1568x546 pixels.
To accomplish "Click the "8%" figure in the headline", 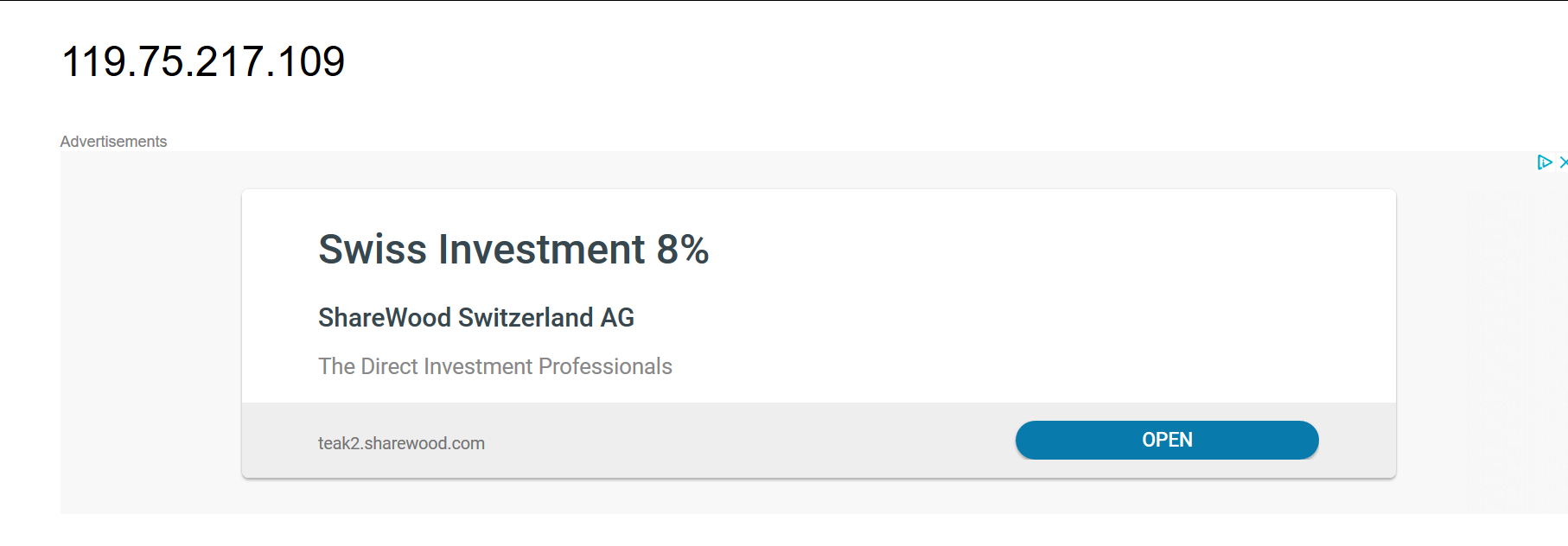I will tap(683, 250).
